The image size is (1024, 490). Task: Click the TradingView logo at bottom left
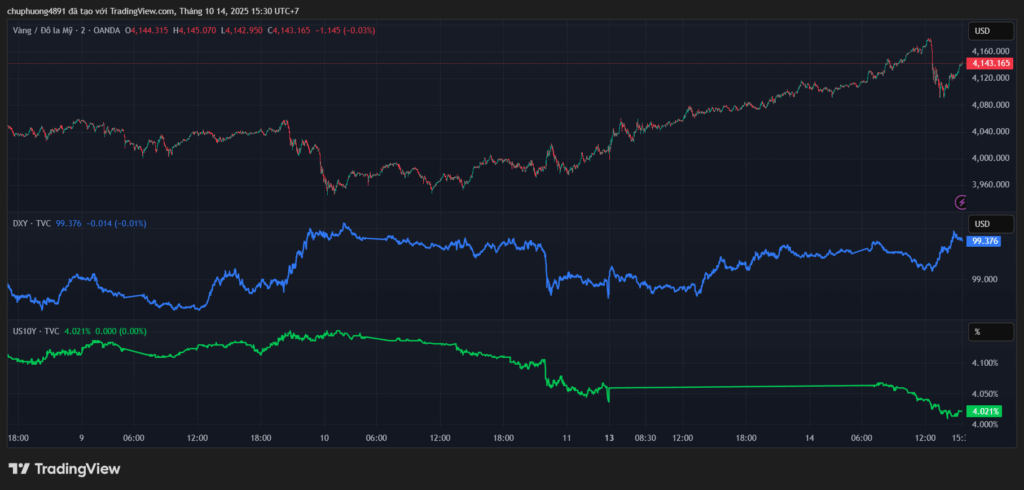(64, 468)
